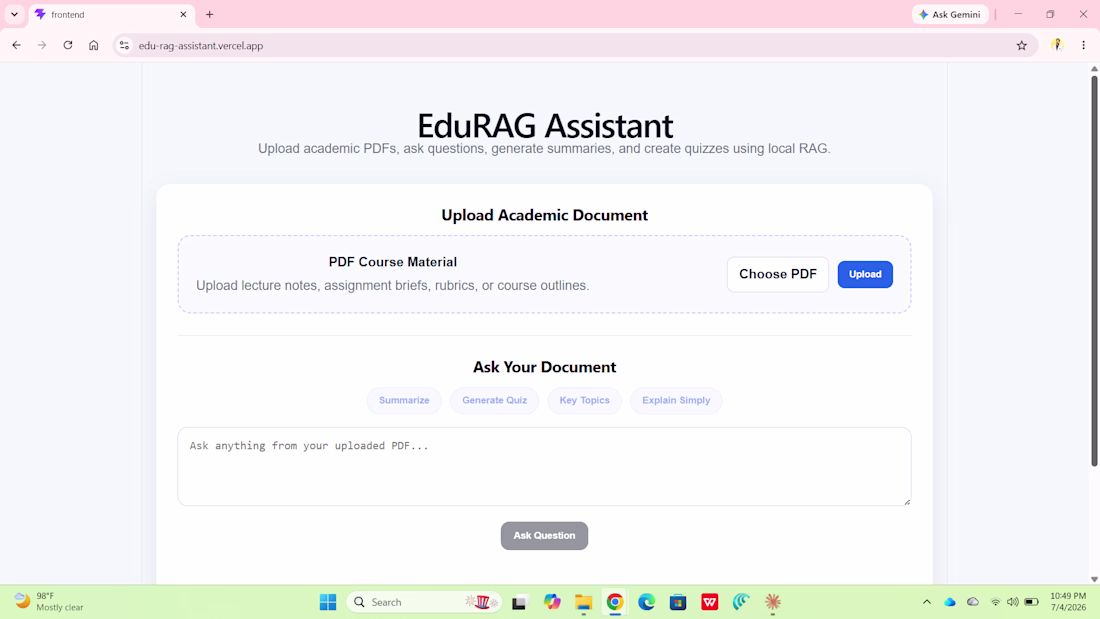Bookmark this page with the star icon
The height and width of the screenshot is (619, 1100).
pos(1021,46)
